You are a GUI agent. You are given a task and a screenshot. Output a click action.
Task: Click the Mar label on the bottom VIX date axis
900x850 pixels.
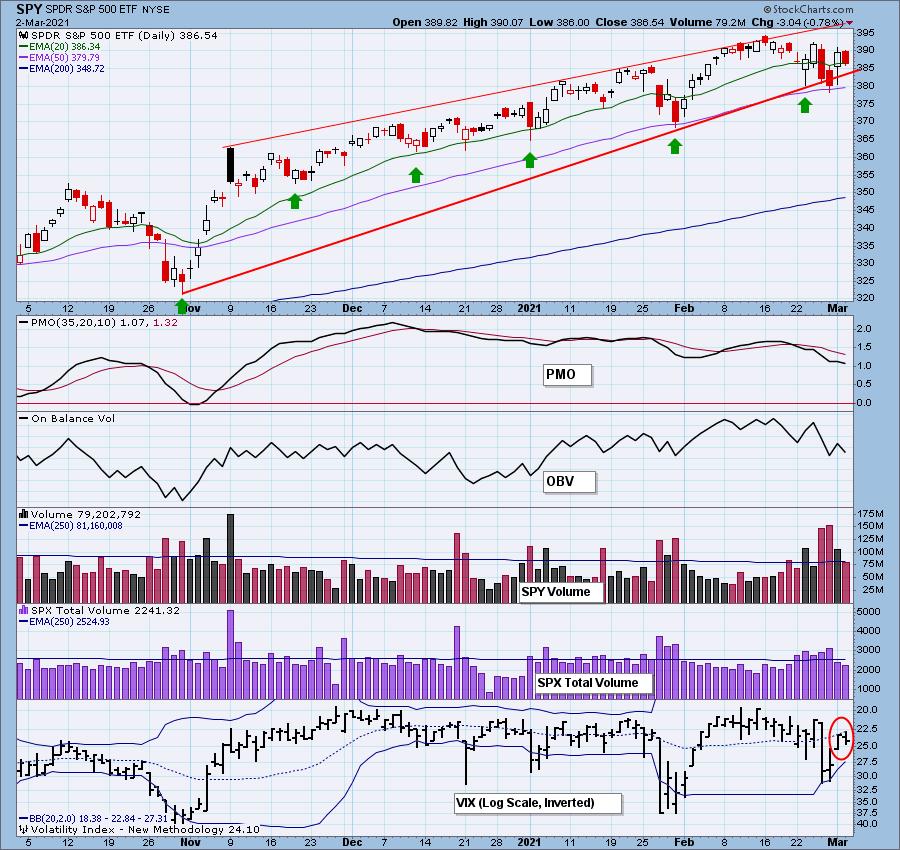[x=837, y=842]
